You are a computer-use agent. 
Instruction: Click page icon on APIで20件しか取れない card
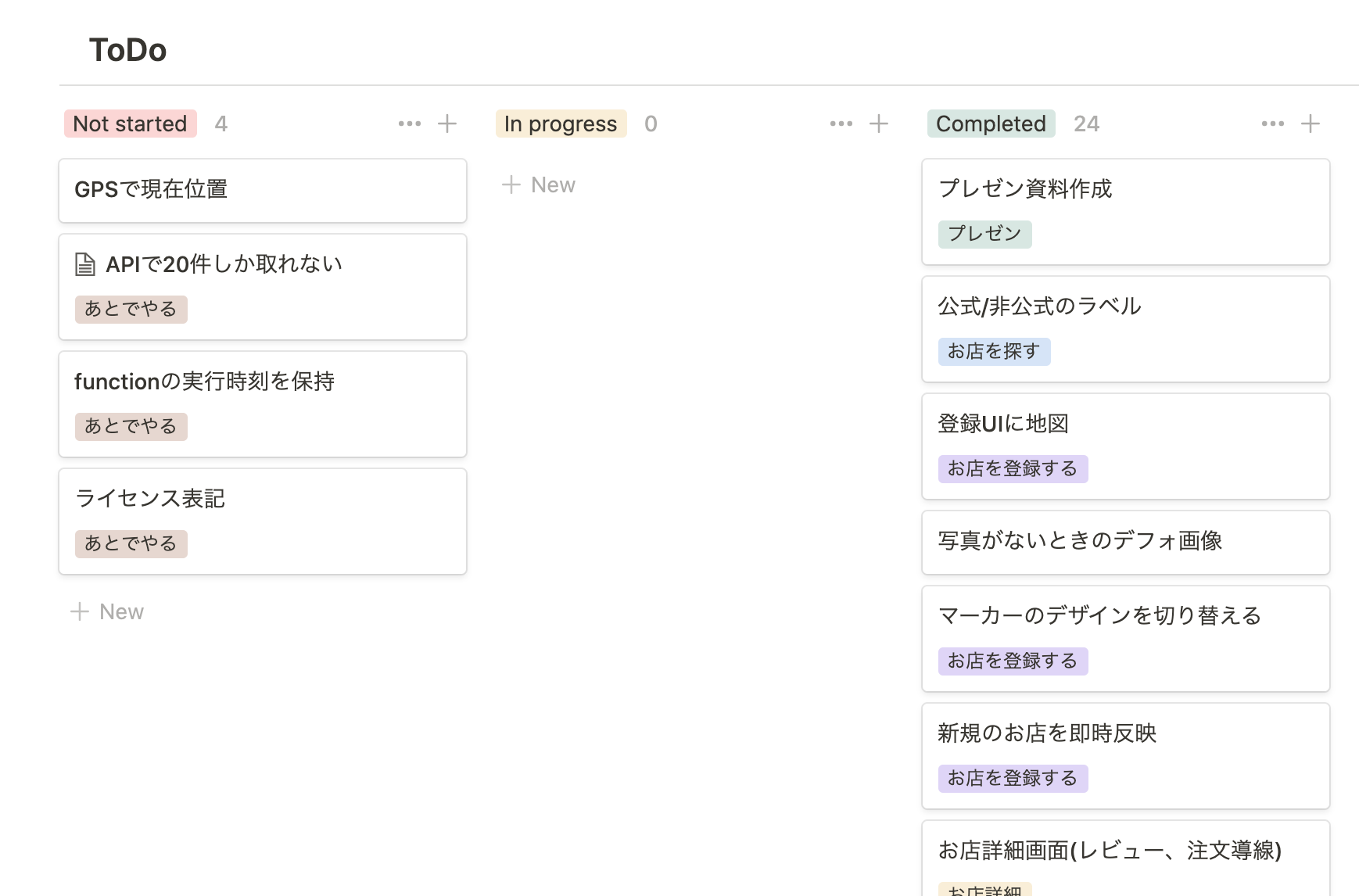[x=84, y=265]
